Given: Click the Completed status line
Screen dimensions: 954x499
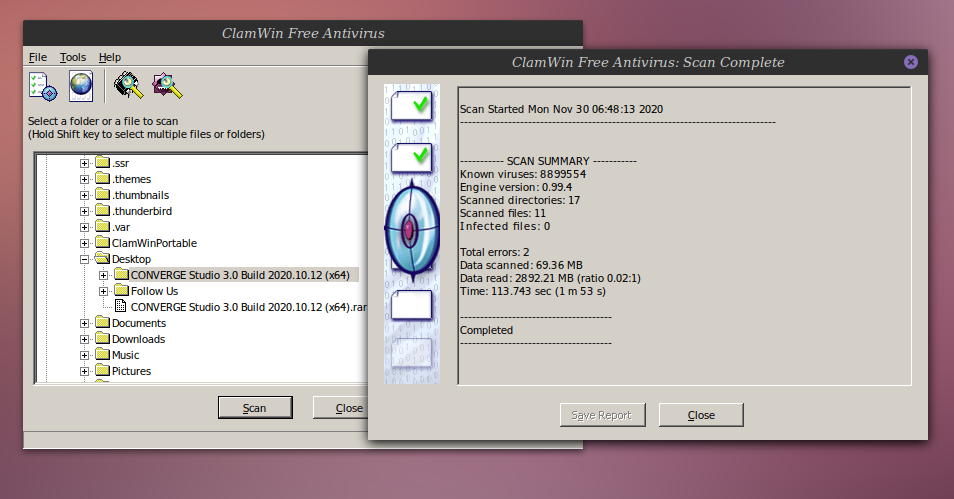Looking at the screenshot, I should [x=486, y=330].
